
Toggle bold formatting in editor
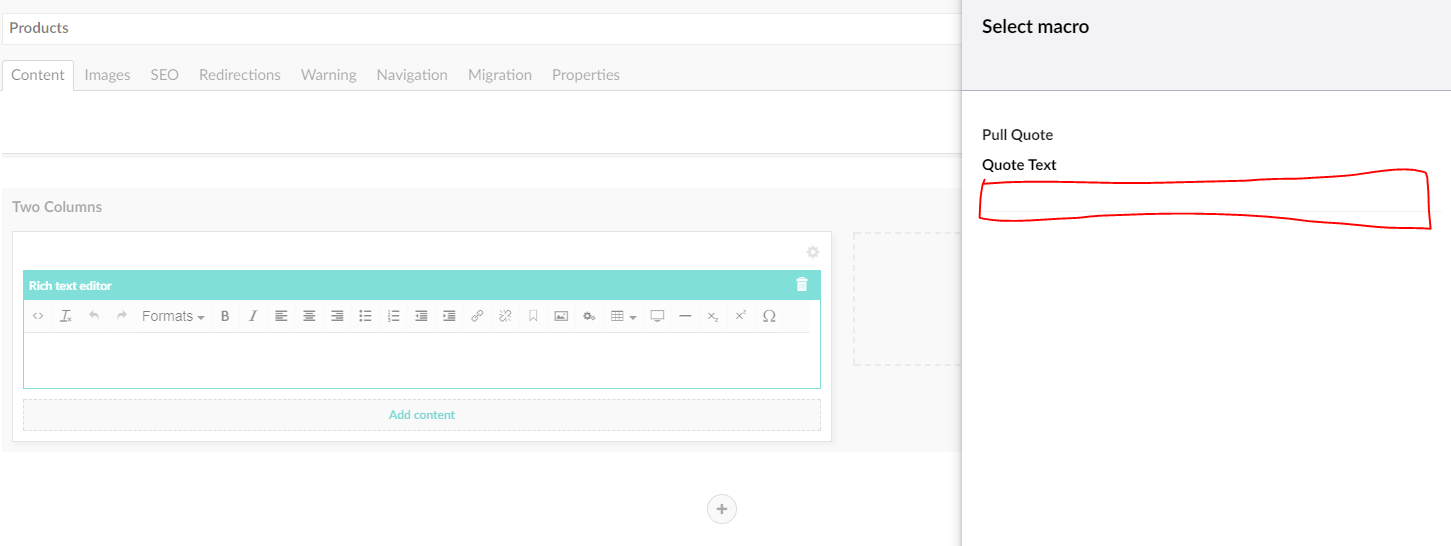(x=225, y=316)
